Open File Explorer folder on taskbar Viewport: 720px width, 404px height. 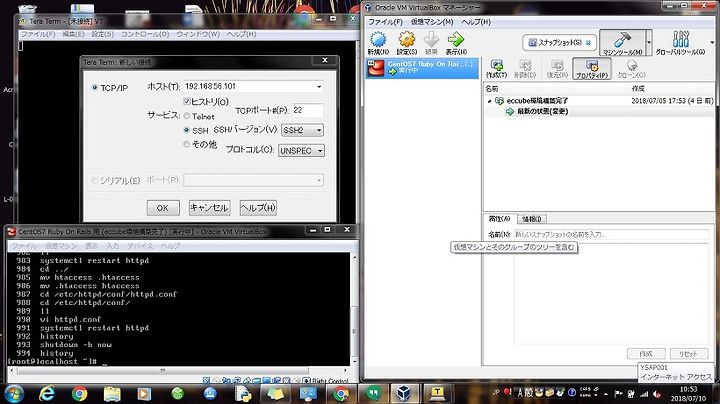pyautogui.click(x=112, y=394)
